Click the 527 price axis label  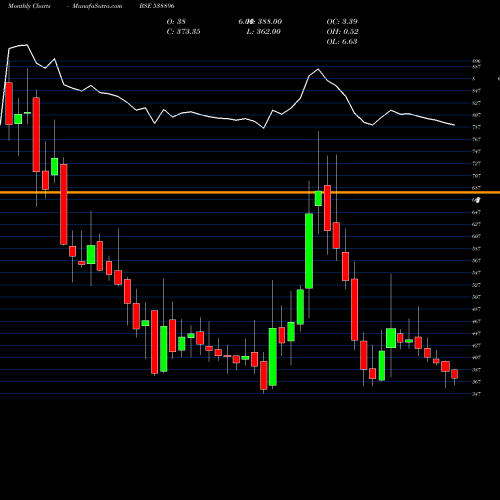tap(476, 285)
